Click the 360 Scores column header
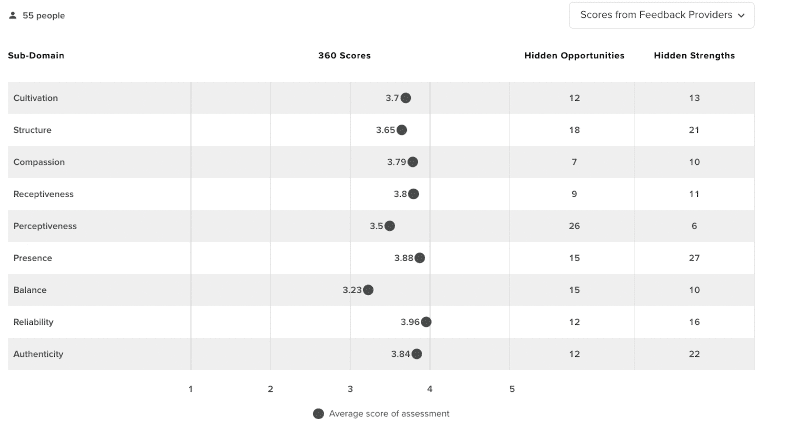This screenshot has height=433, width=787. (x=344, y=56)
